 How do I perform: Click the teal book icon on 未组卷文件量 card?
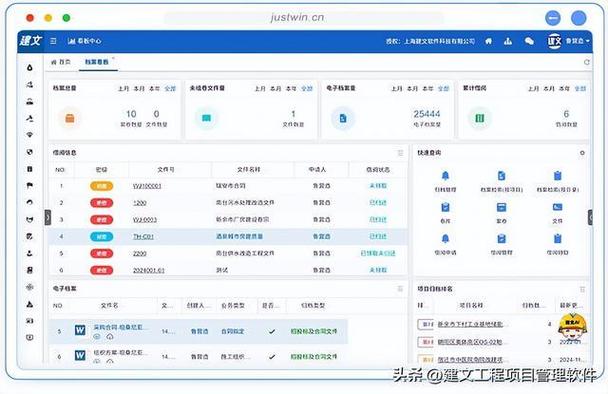pos(206,118)
